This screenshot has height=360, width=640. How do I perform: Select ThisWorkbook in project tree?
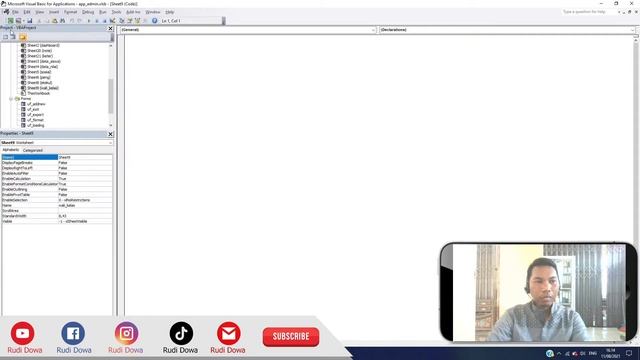pyautogui.click(x=38, y=93)
